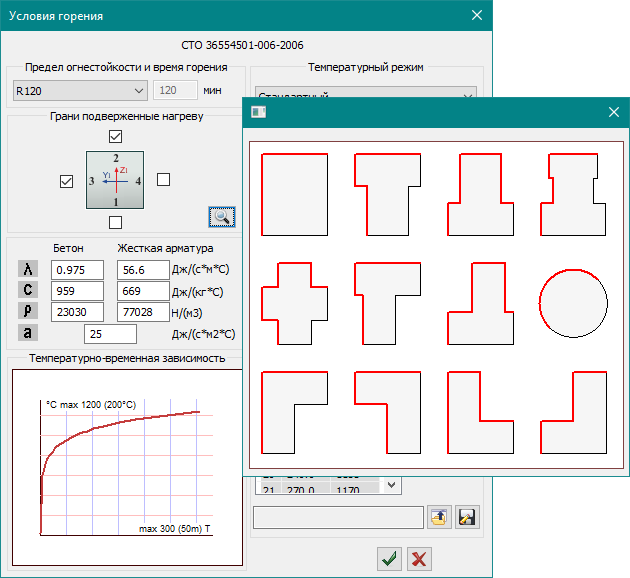Image resolution: width=630 pixels, height=578 pixels.
Task: Click the concrete conductivity field 0.975
Action: point(77,270)
